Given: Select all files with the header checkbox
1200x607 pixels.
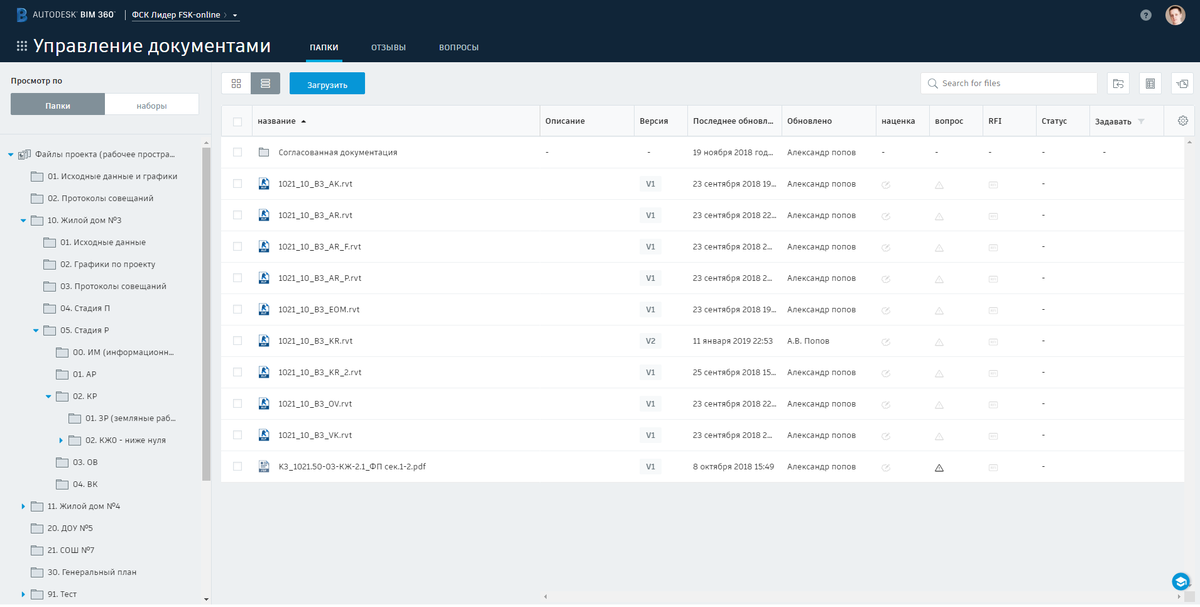Looking at the screenshot, I should click(236, 120).
